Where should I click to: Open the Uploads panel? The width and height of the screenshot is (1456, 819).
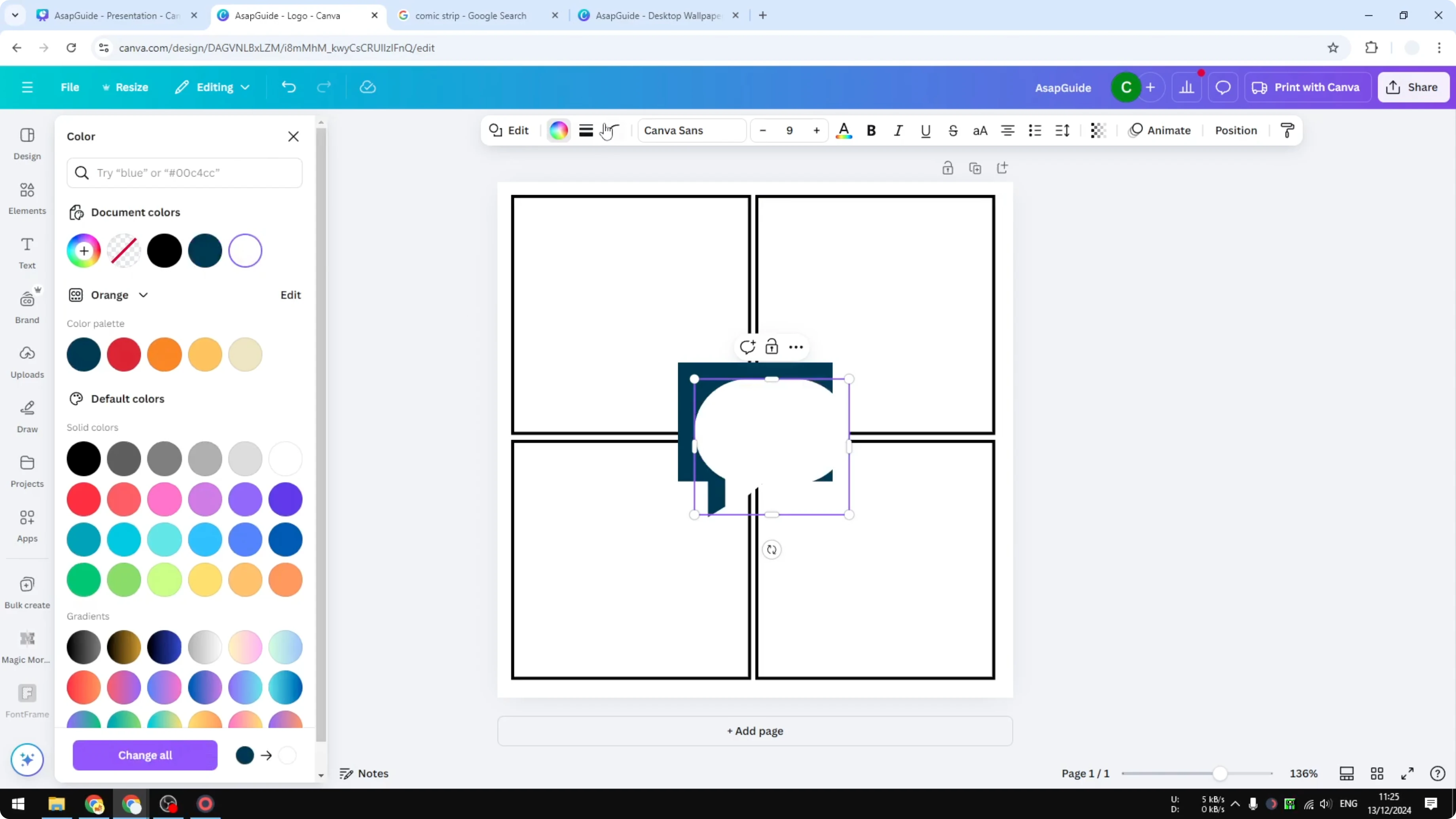pos(27,362)
